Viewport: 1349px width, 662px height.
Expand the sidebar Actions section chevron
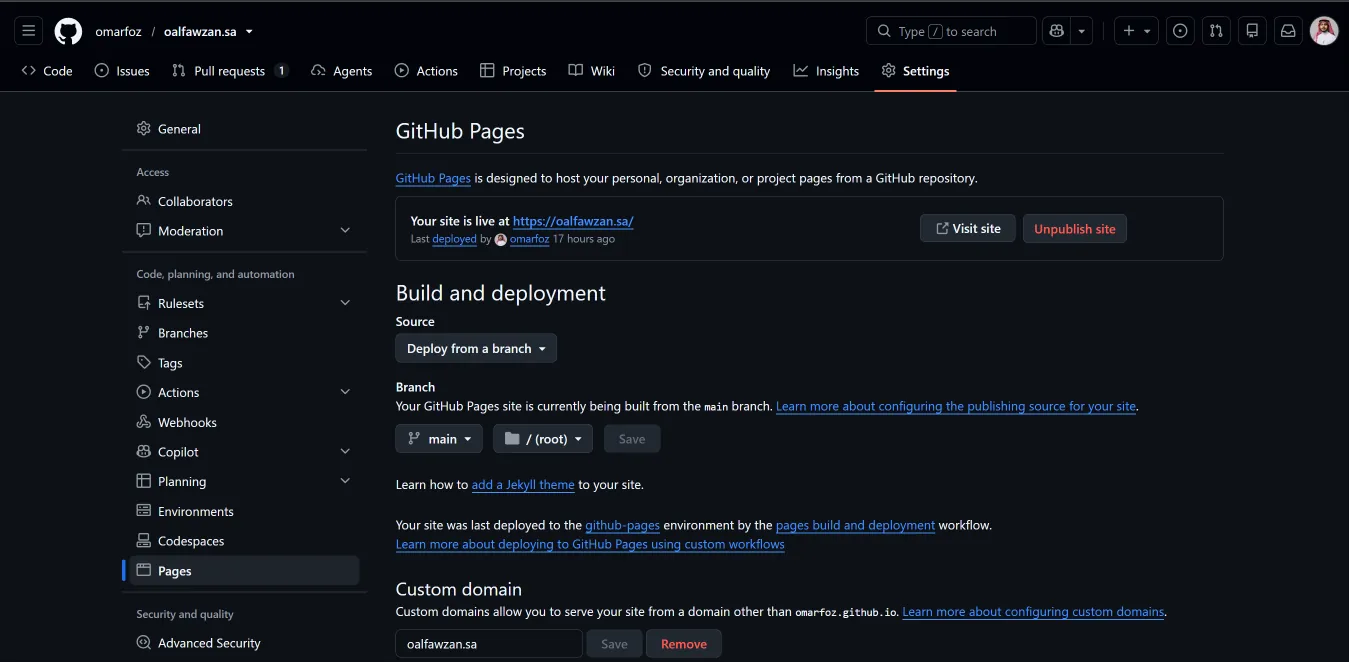tap(345, 392)
